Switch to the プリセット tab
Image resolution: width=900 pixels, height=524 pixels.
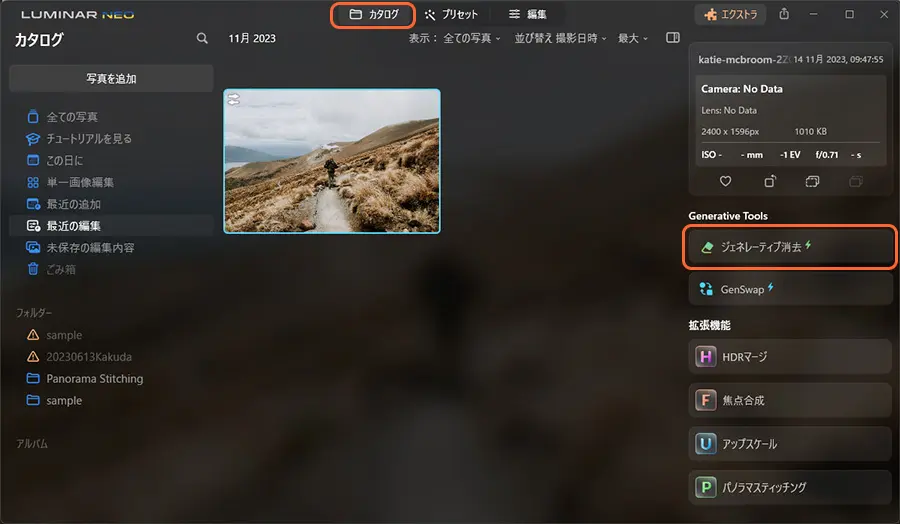451,14
